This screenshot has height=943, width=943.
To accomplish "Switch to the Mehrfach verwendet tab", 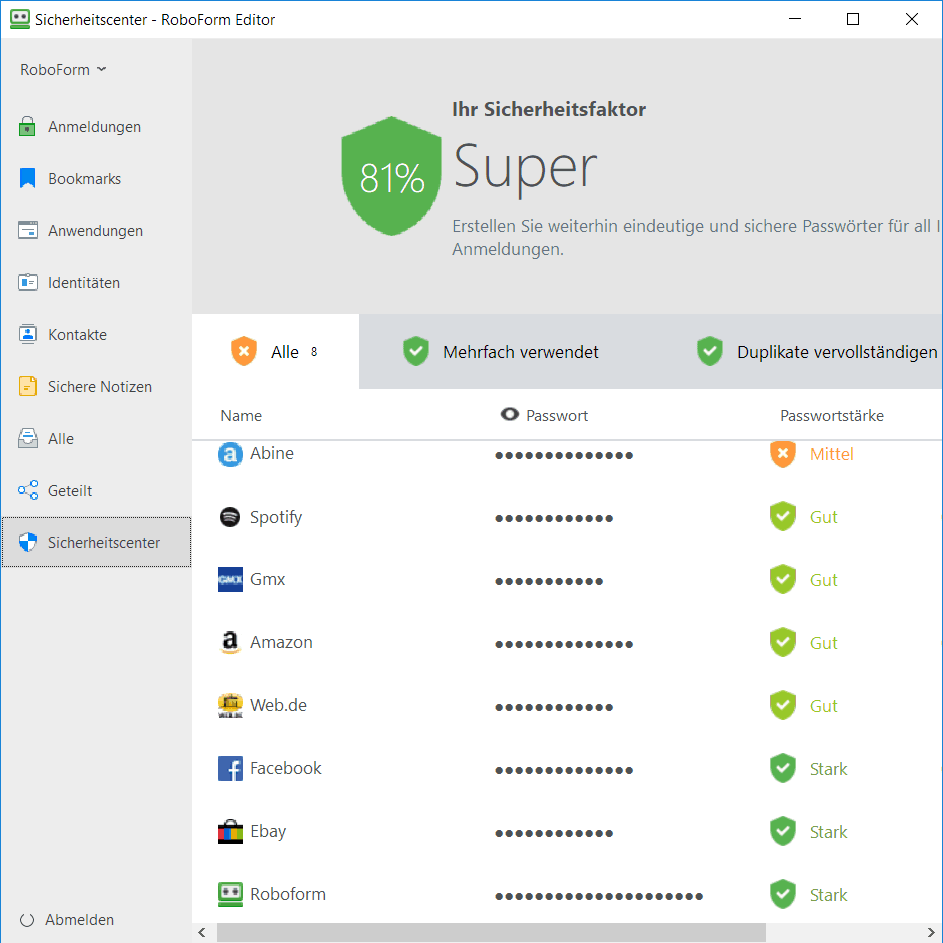I will (x=500, y=351).
